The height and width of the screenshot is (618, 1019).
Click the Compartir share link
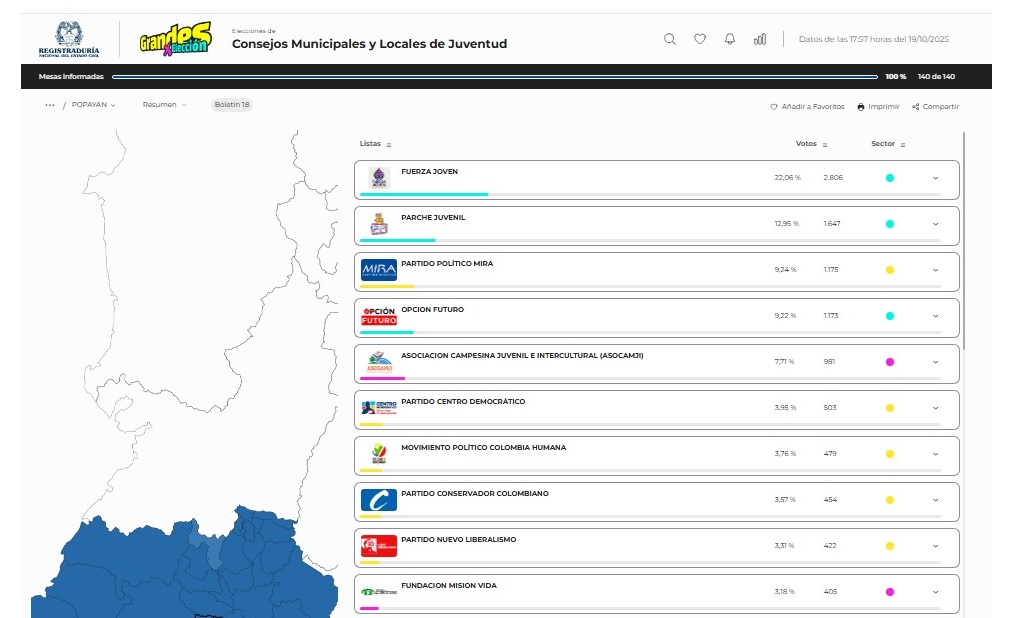pyautogui.click(x=935, y=107)
